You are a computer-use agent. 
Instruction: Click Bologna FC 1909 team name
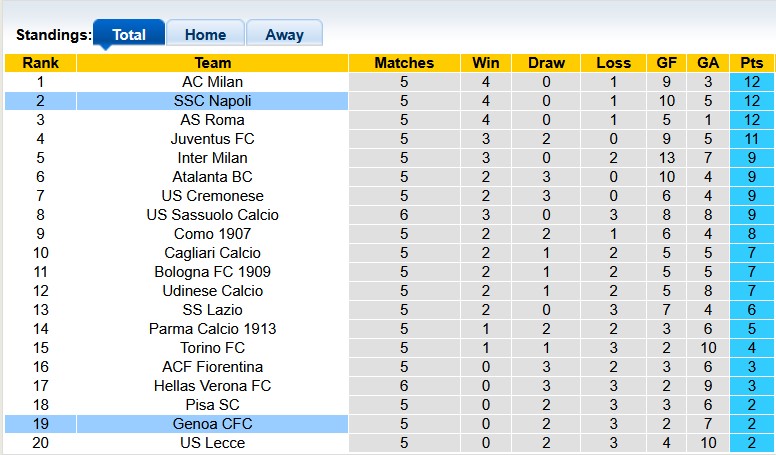tap(212, 272)
